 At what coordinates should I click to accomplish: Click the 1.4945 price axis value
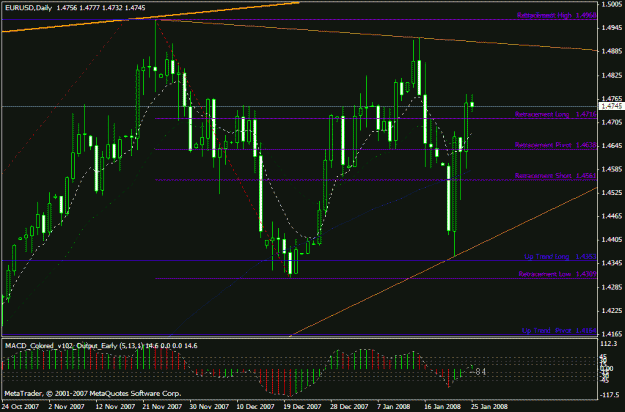pos(612,28)
